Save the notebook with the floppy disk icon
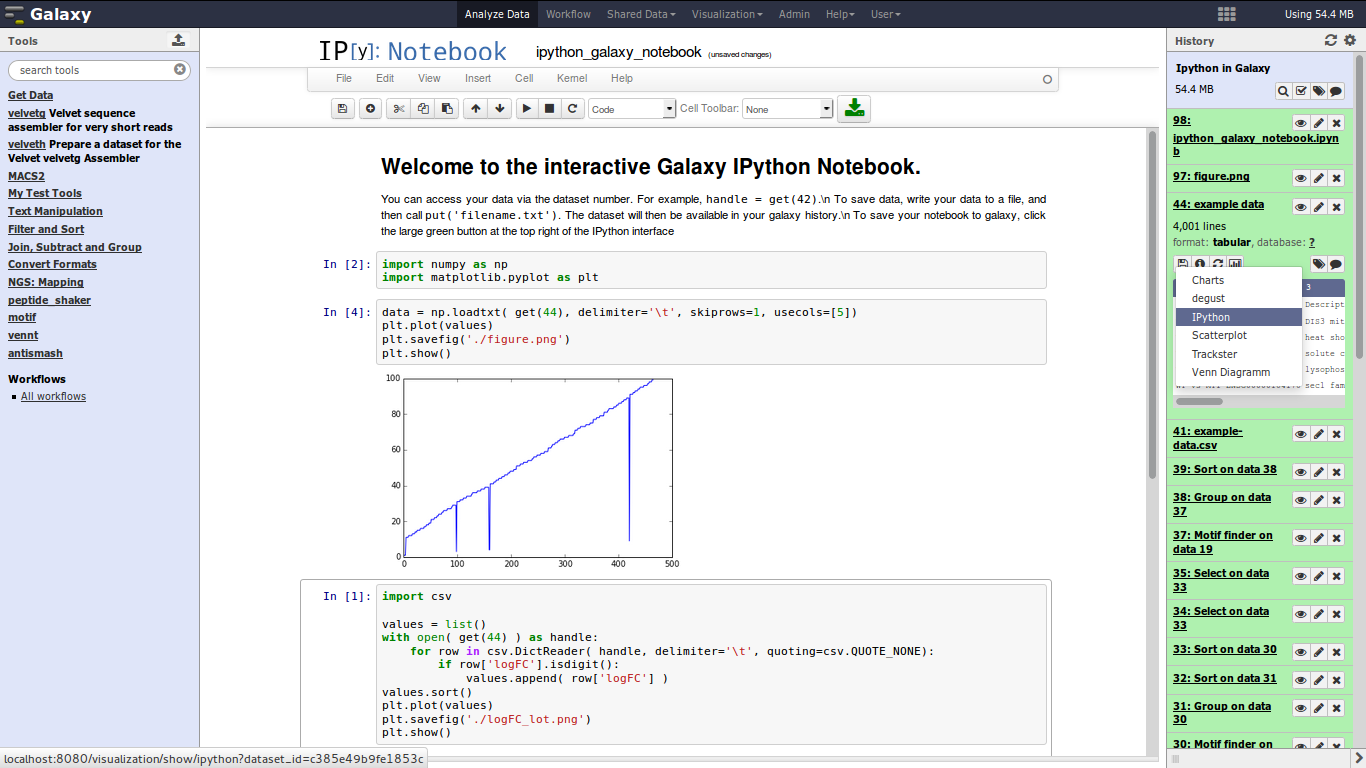 (x=343, y=108)
